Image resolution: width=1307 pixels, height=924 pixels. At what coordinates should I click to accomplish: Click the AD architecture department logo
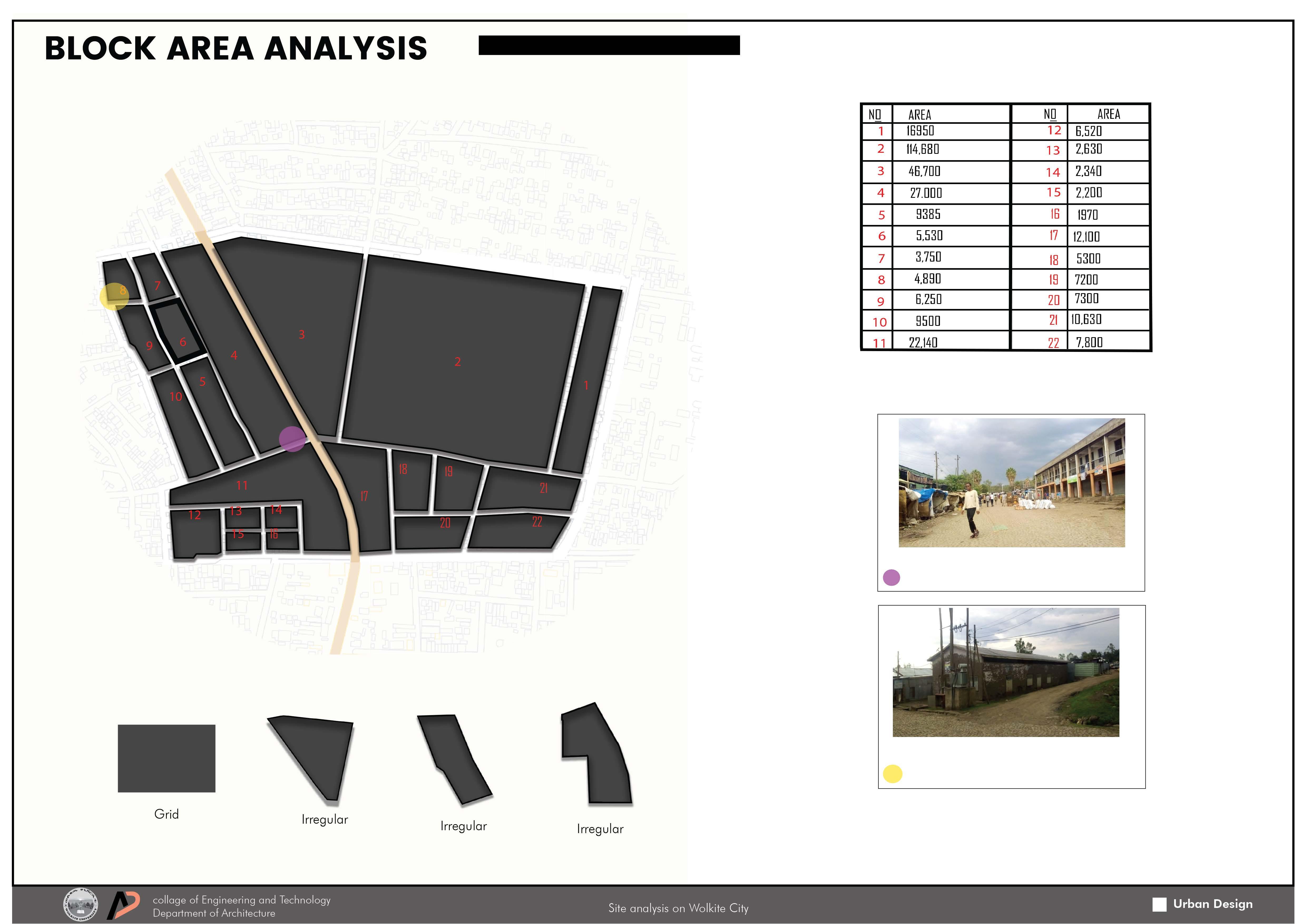[123, 905]
